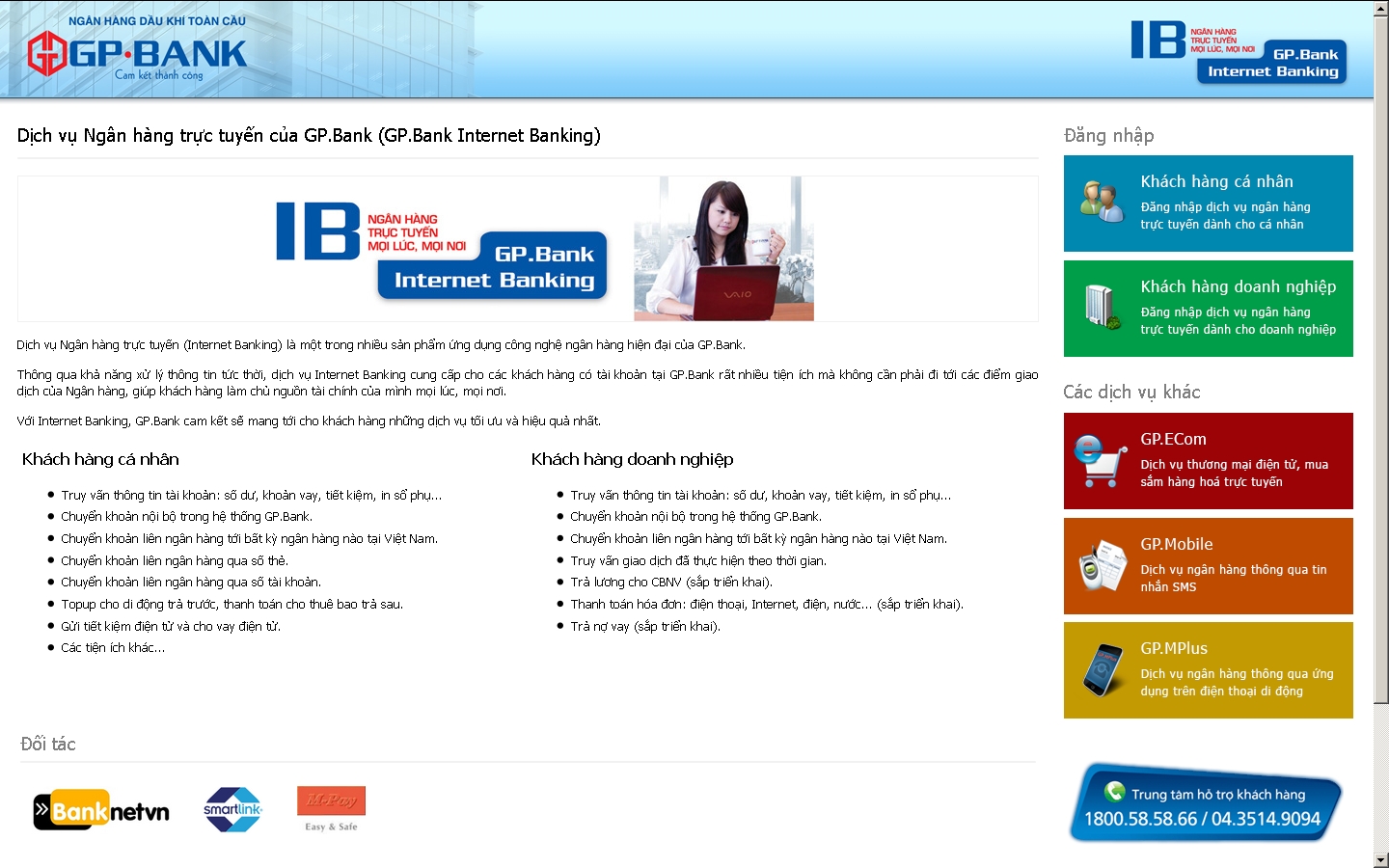Click the GP.Mobile phone SMS icon
The height and width of the screenshot is (868, 1389).
point(1103,566)
